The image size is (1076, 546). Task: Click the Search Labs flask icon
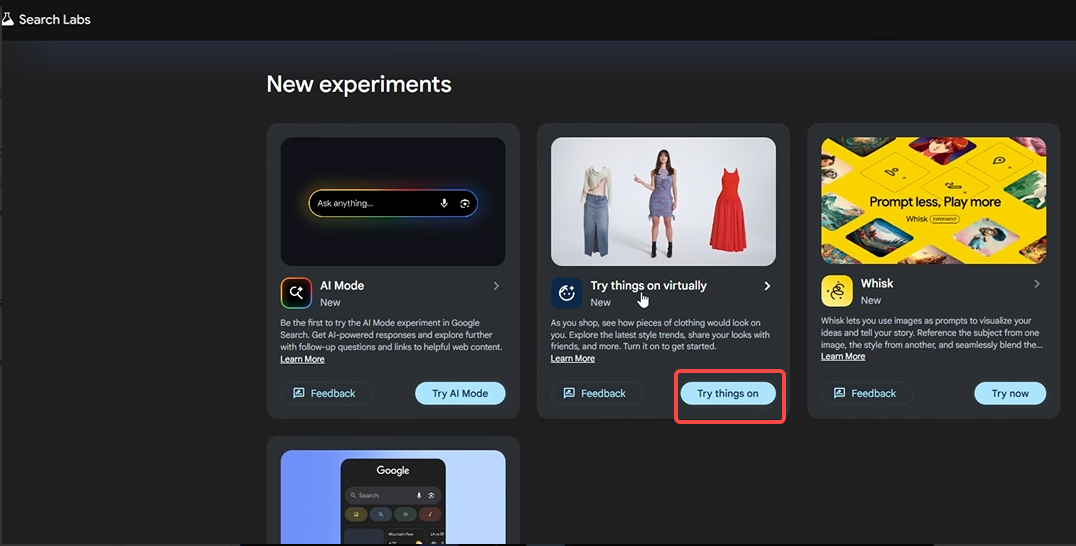(x=7, y=19)
